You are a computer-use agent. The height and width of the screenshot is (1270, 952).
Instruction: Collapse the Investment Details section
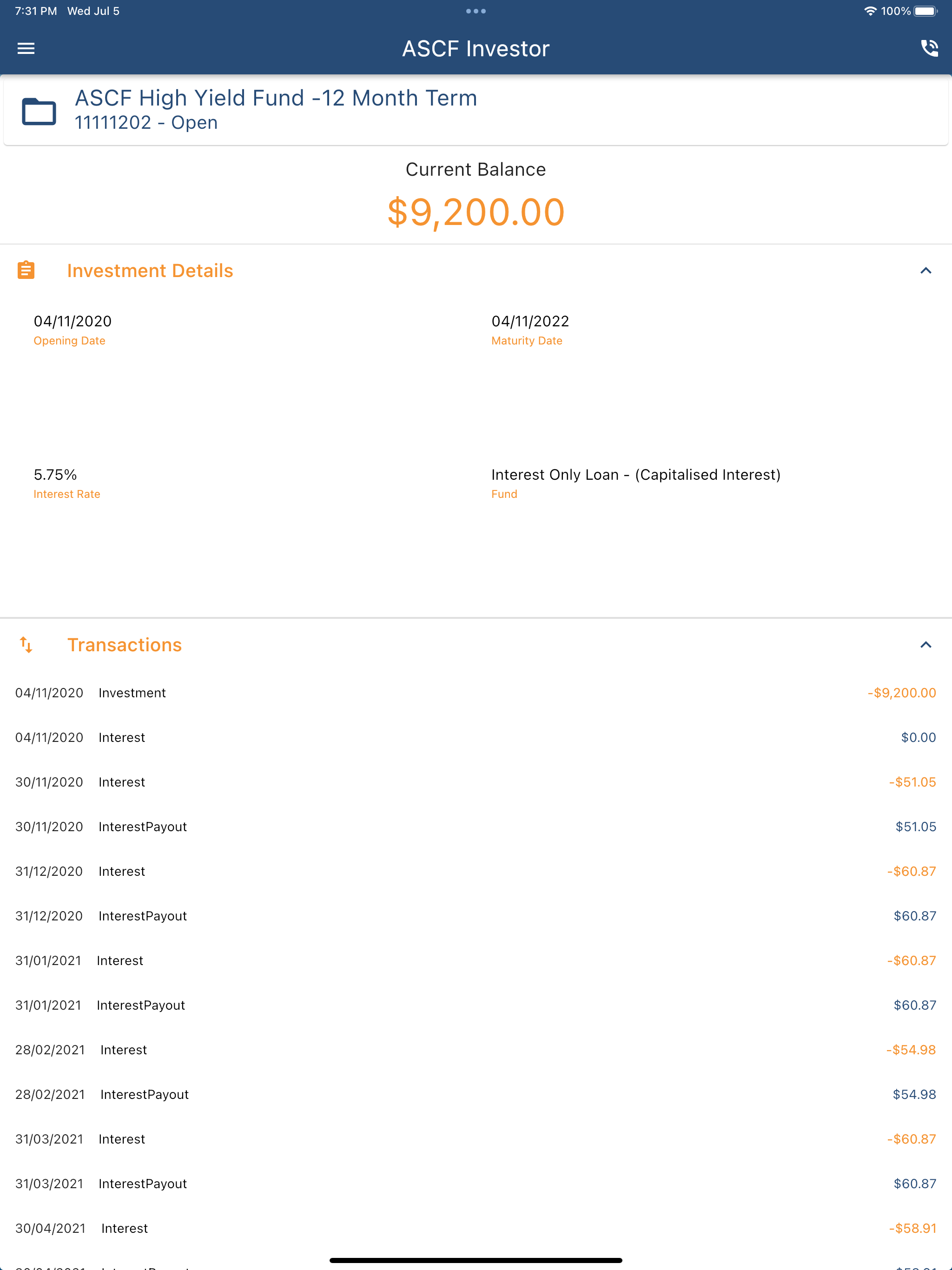point(926,271)
